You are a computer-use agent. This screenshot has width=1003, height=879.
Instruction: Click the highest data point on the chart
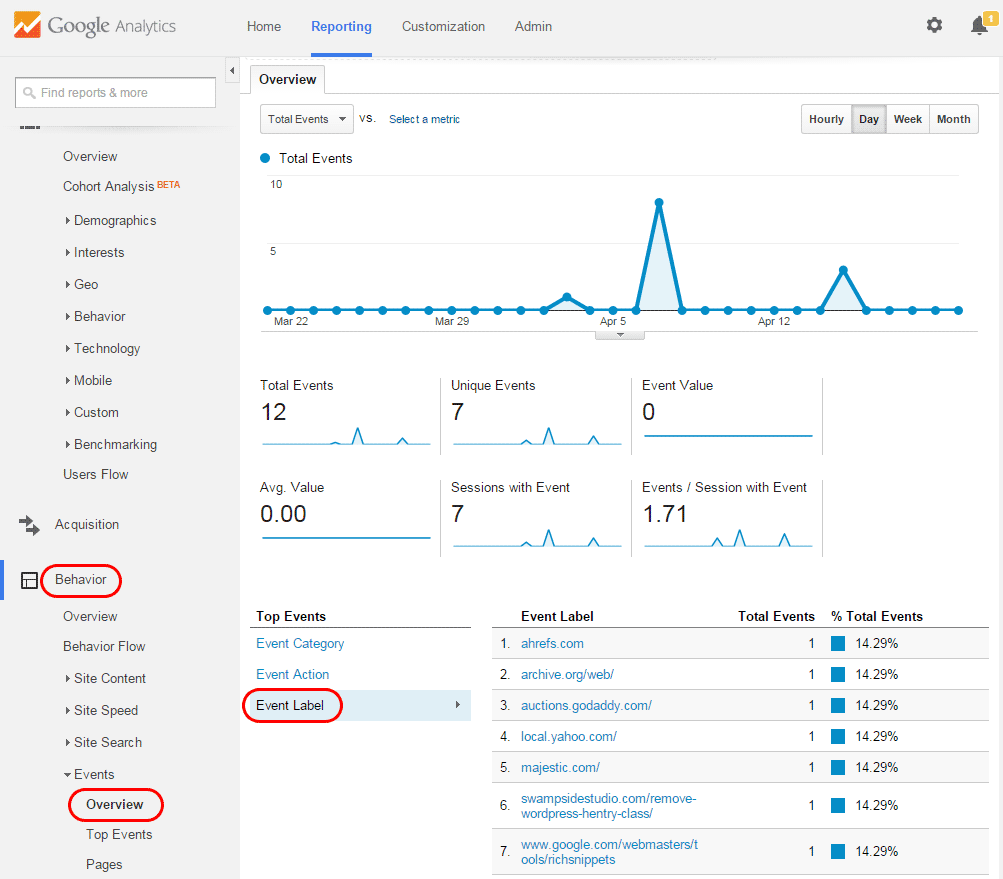[659, 202]
